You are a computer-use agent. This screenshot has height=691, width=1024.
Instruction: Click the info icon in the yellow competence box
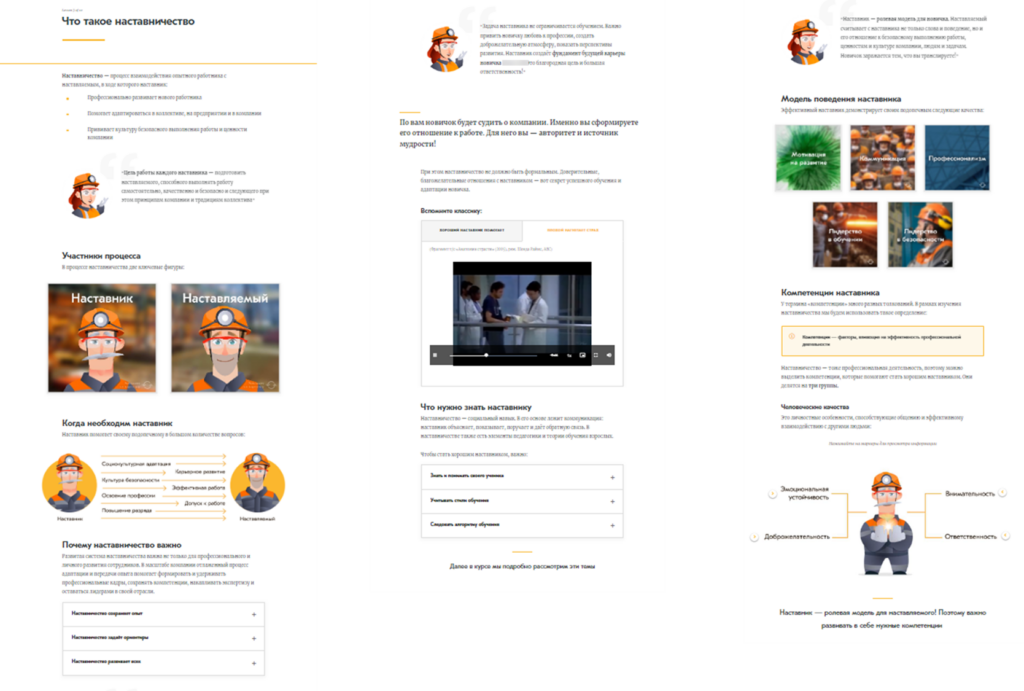pyautogui.click(x=792, y=337)
